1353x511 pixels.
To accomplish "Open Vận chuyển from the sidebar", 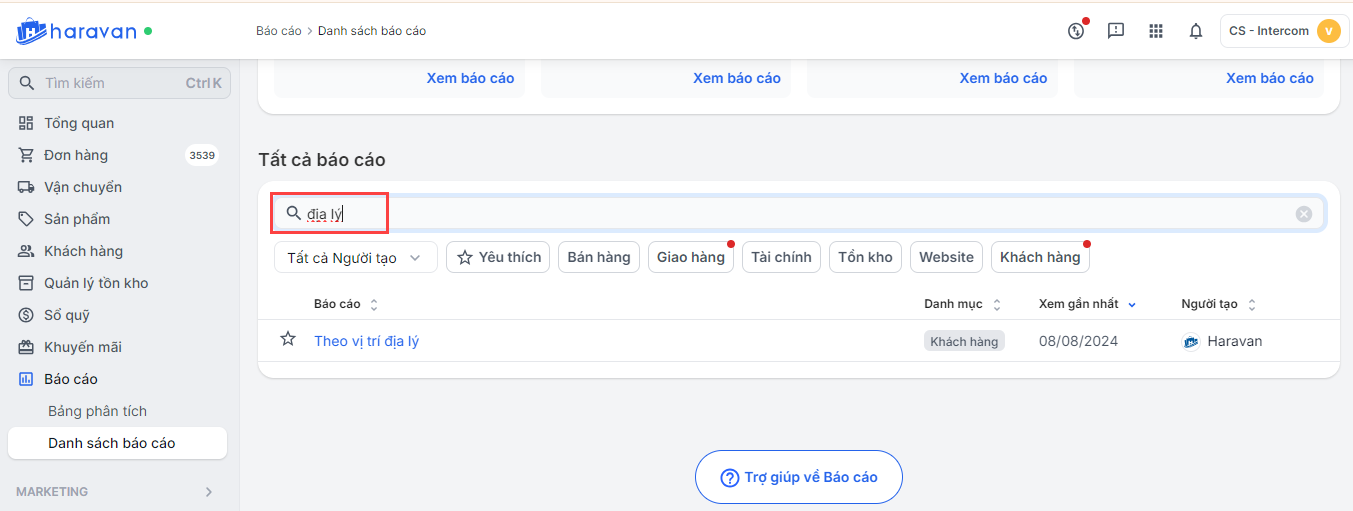I will click(x=82, y=187).
